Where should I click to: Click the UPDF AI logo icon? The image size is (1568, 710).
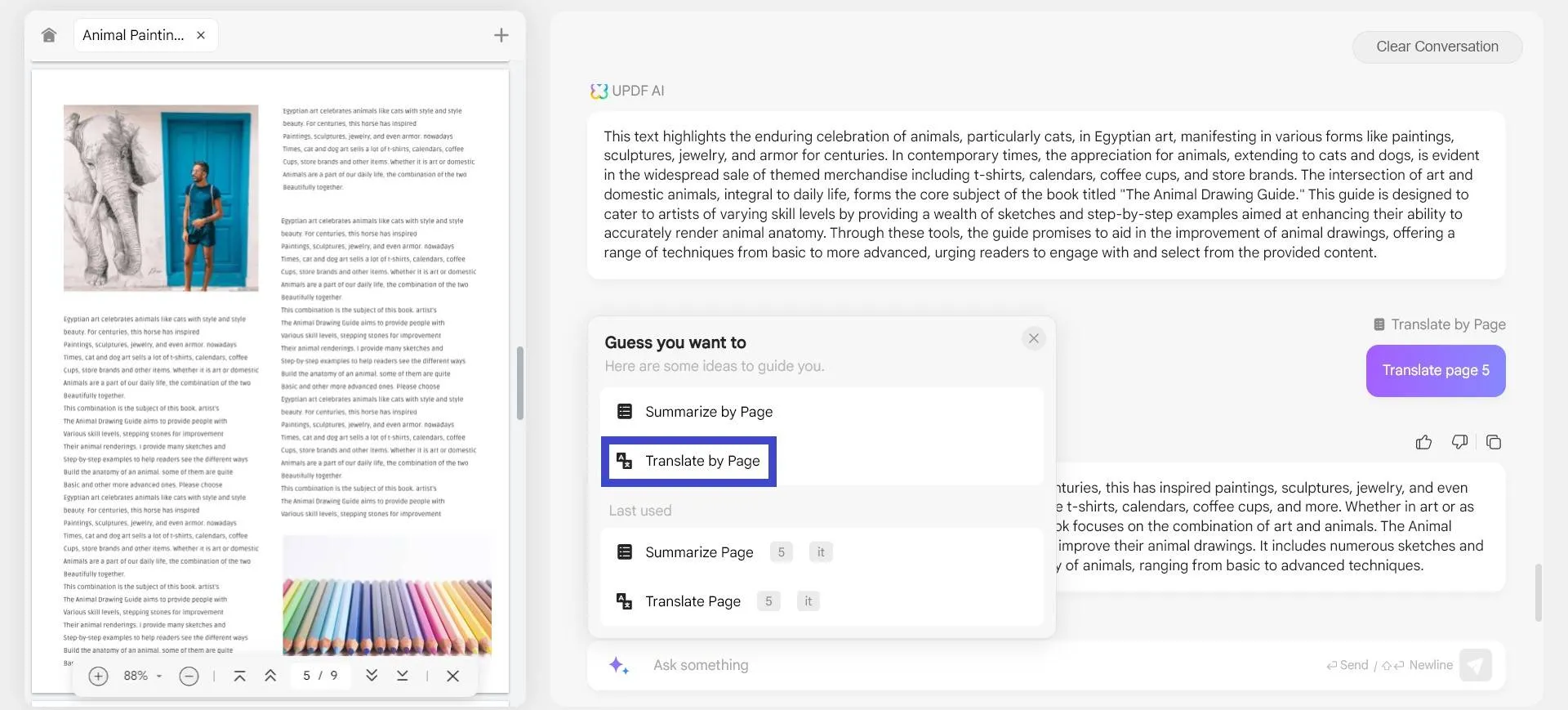[x=599, y=91]
